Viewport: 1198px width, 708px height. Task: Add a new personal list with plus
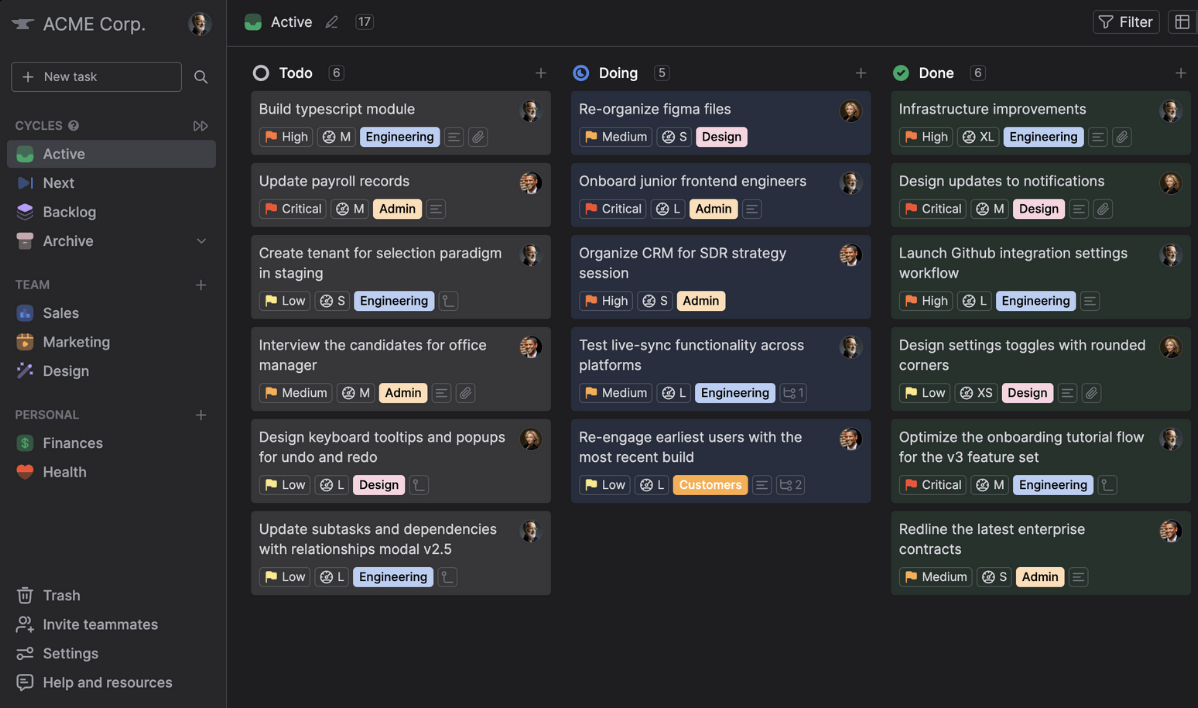[x=200, y=415]
